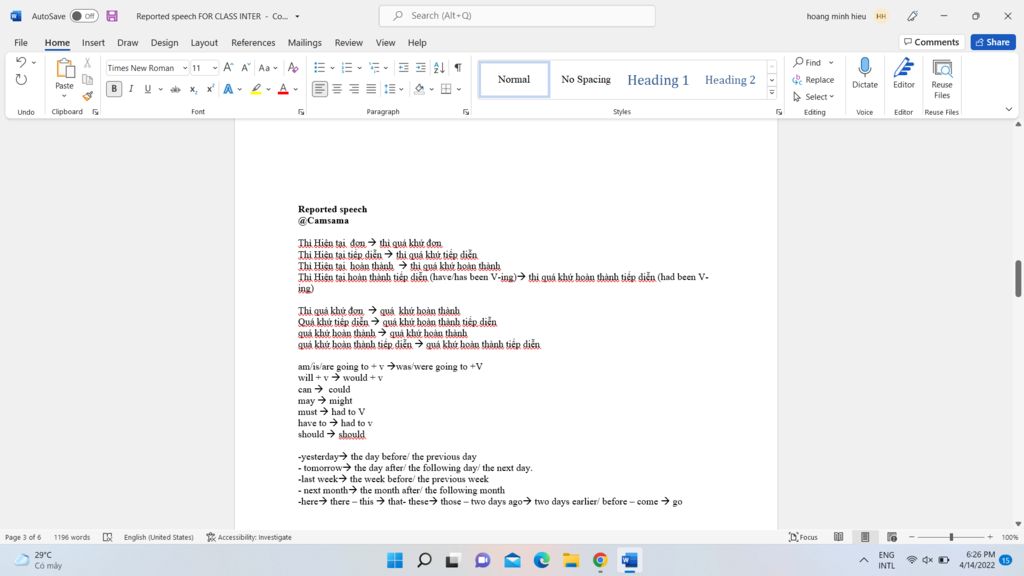
Task: Click the Comments button
Action: coord(931,42)
